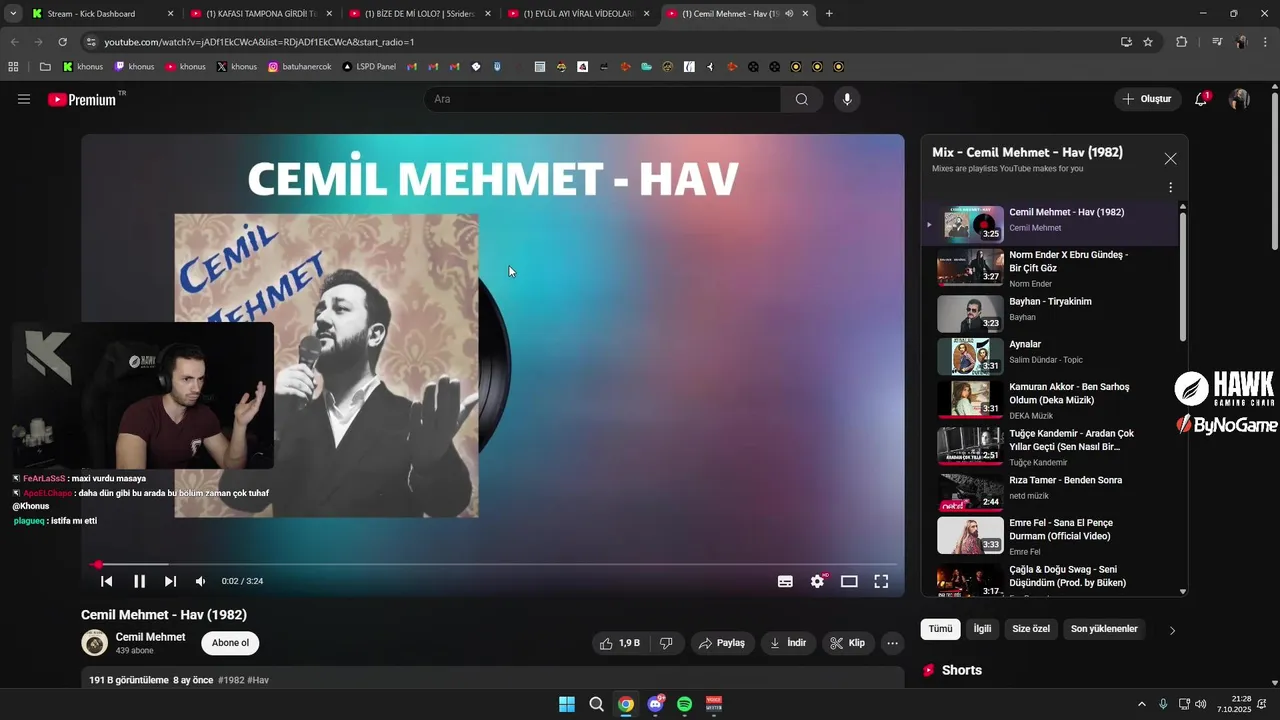Select the Son yüklenenler chip
The height and width of the screenshot is (720, 1280).
(1104, 629)
